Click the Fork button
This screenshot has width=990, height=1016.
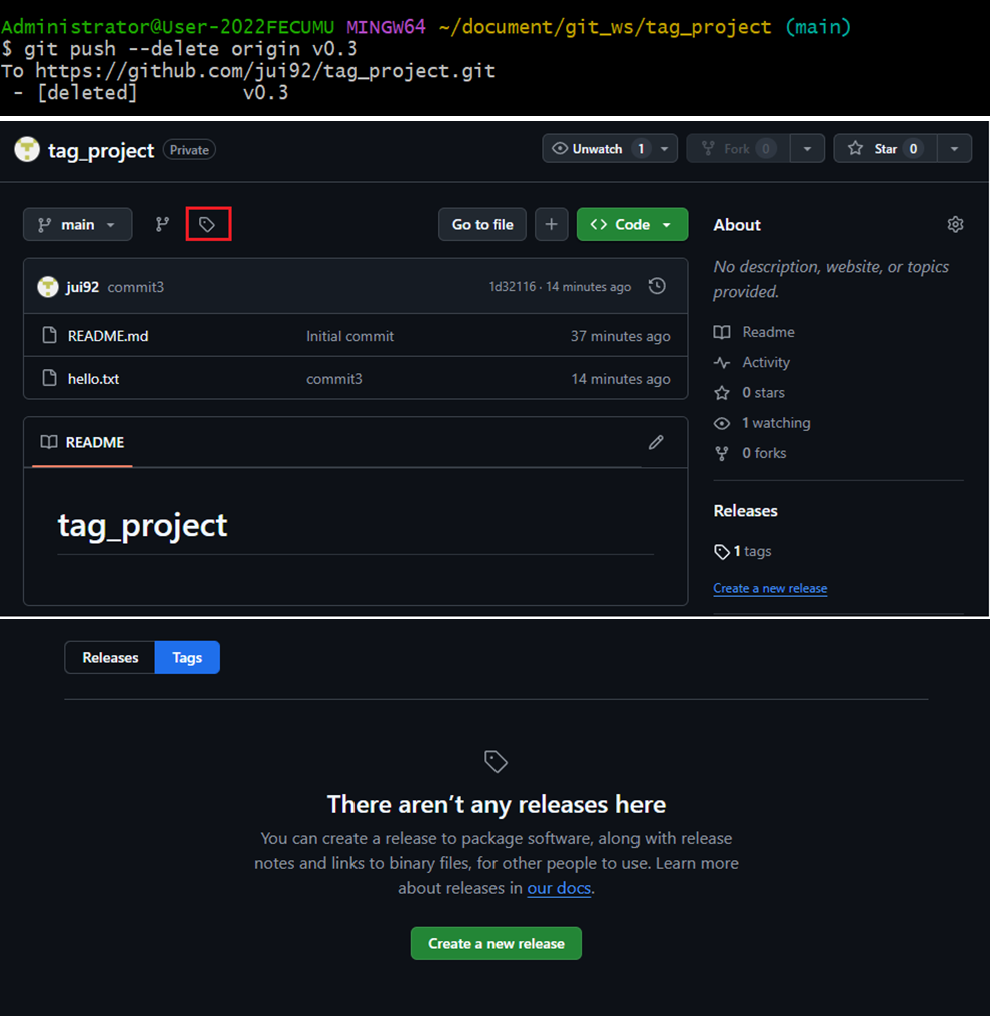738,148
